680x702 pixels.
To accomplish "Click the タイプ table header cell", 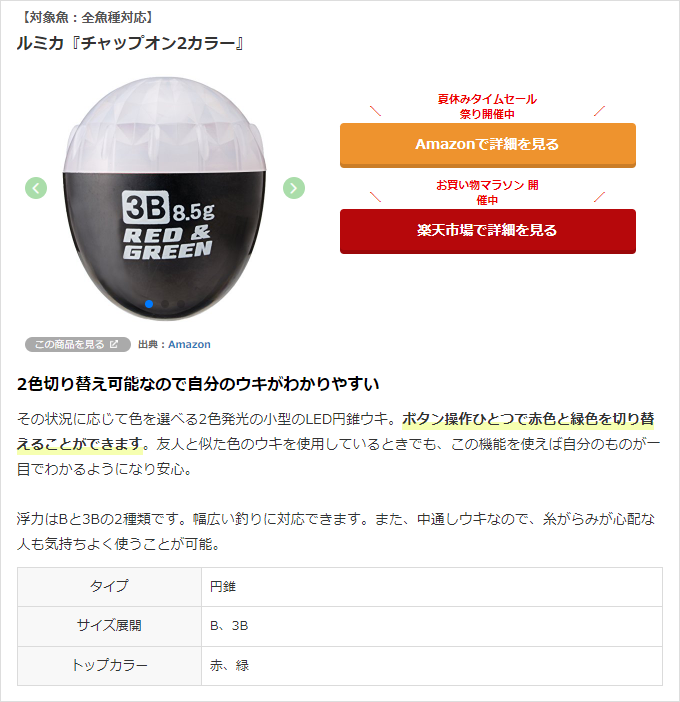I will point(109,586).
